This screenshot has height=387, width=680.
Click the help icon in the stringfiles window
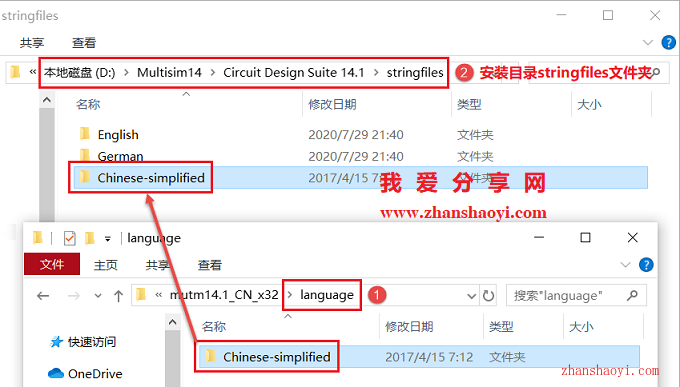[x=668, y=43]
